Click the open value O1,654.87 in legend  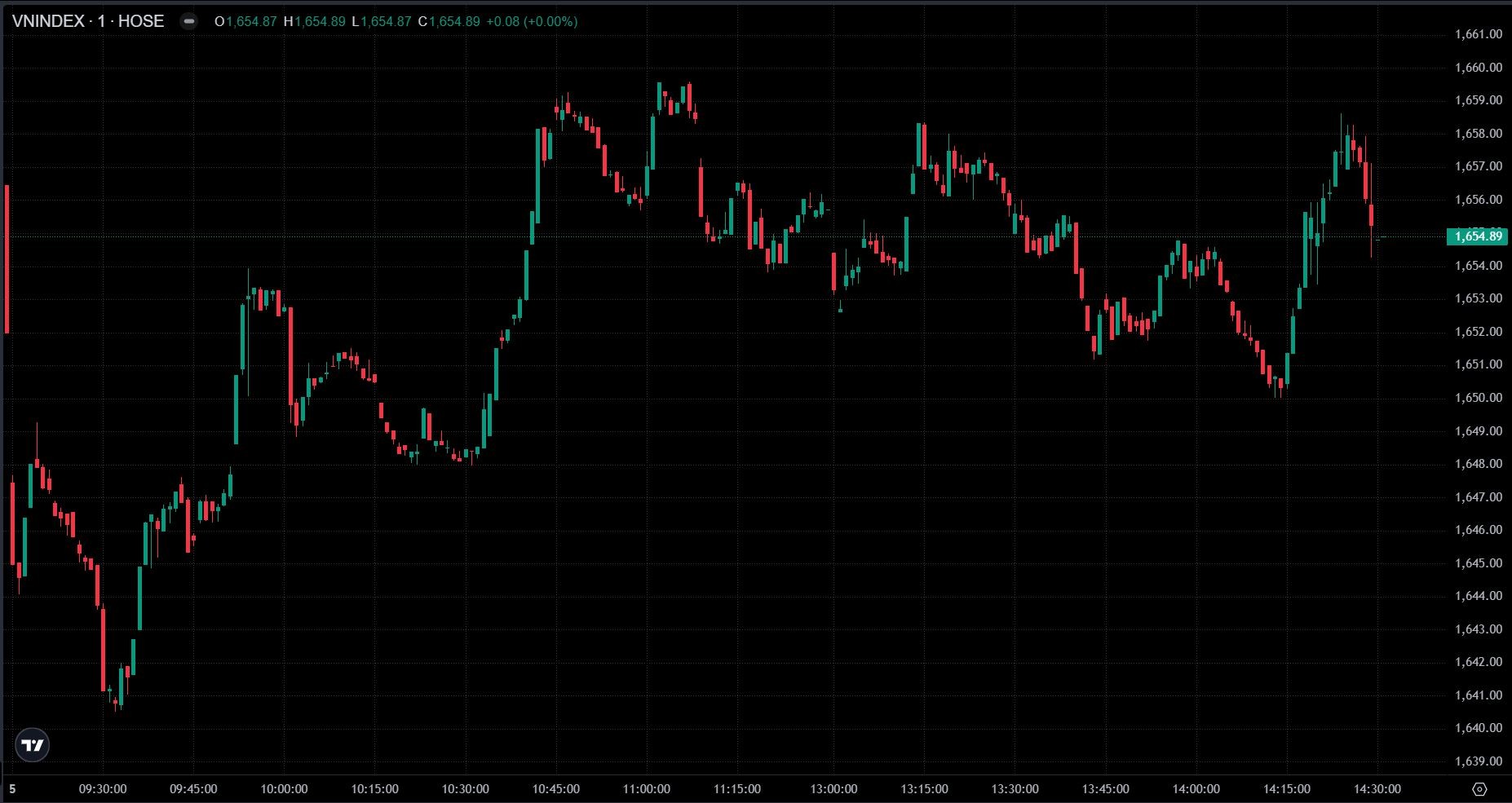[x=245, y=21]
